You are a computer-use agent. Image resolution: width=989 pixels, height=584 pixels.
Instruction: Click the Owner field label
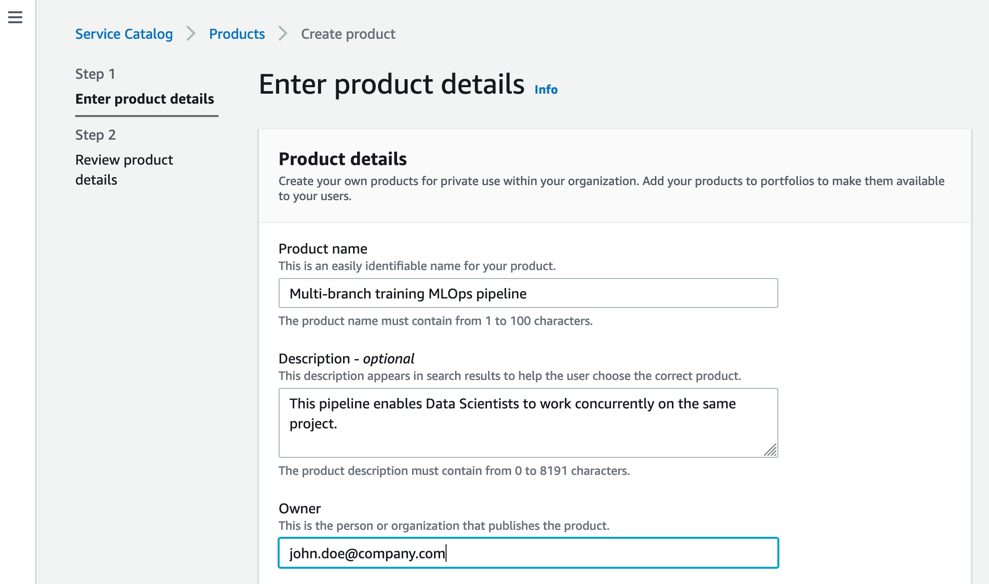(x=300, y=508)
